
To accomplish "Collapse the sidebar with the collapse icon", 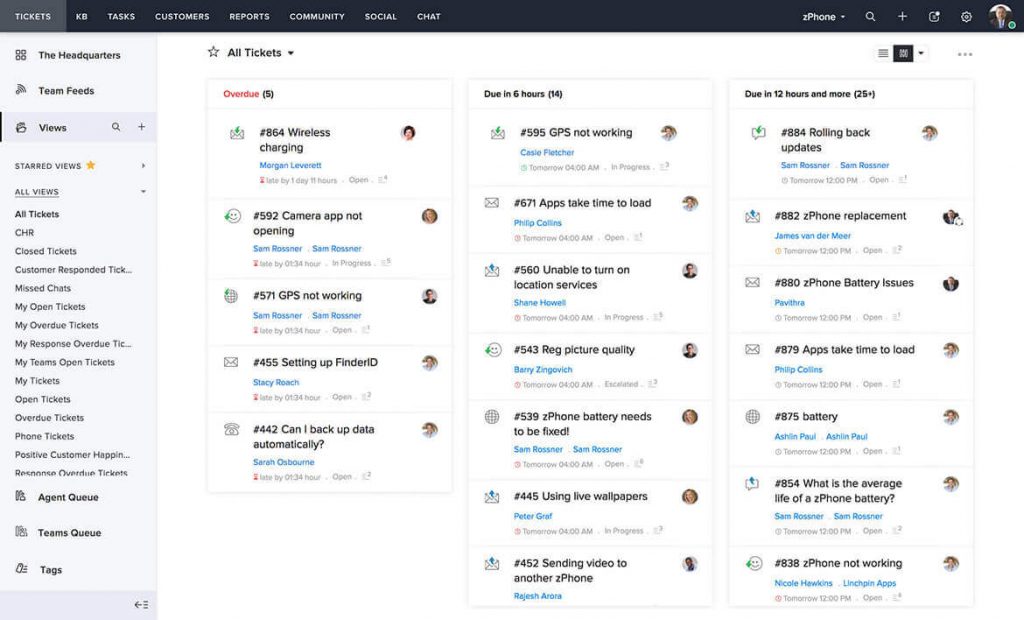I will pyautogui.click(x=141, y=605).
